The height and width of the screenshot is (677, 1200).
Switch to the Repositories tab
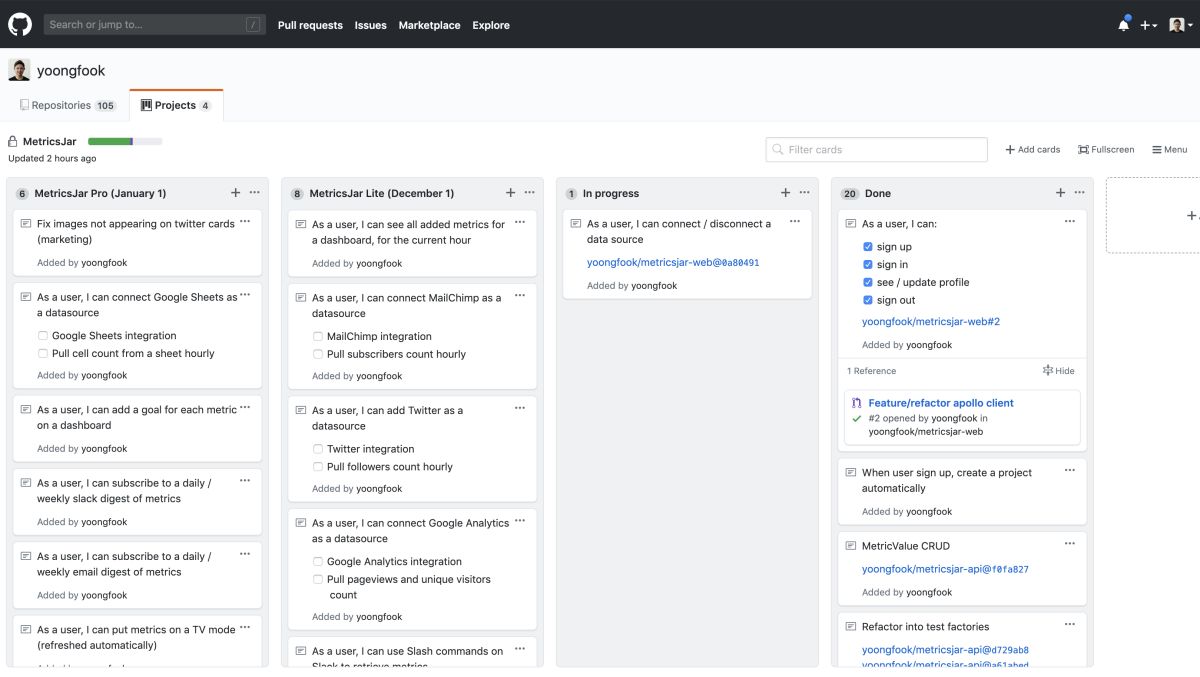pos(68,105)
